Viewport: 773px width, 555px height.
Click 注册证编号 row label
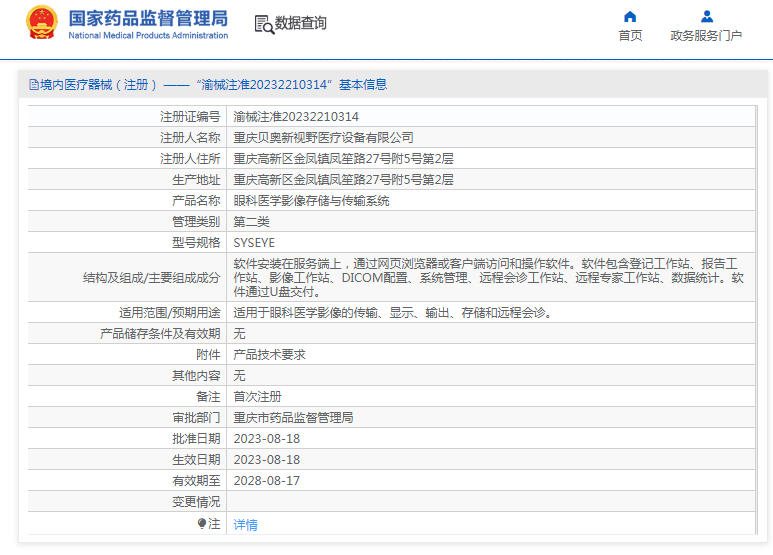[x=190, y=117]
